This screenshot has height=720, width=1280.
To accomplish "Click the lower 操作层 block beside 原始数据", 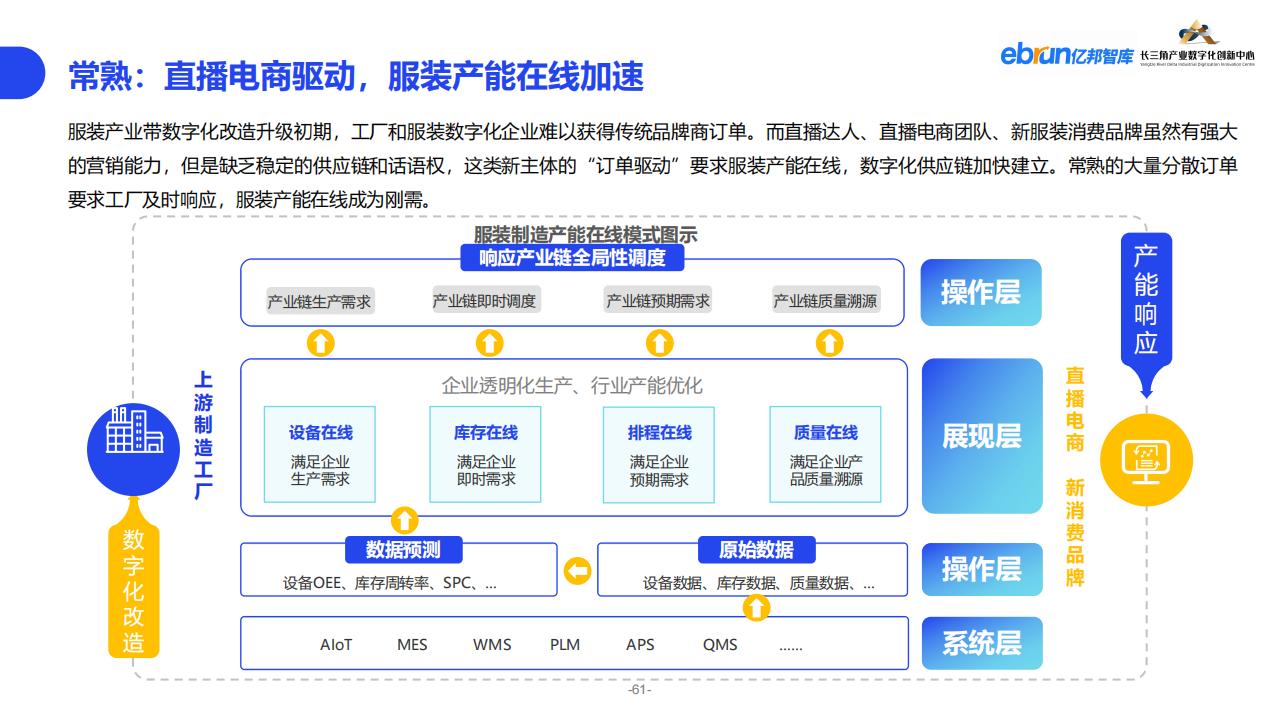I will 981,569.
